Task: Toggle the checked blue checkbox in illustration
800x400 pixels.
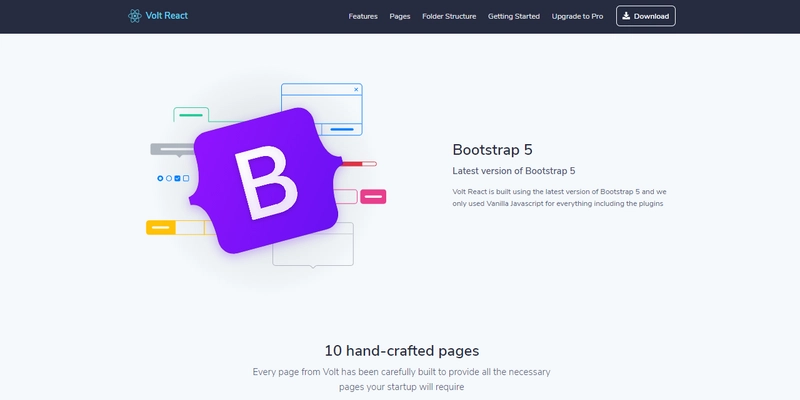Action: [178, 179]
